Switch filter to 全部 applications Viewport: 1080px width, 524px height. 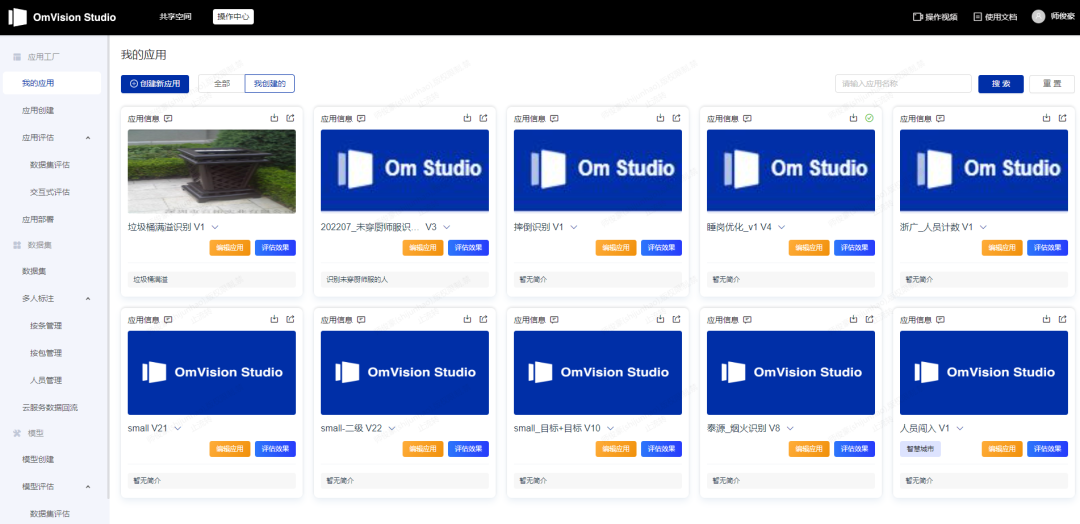(x=221, y=84)
